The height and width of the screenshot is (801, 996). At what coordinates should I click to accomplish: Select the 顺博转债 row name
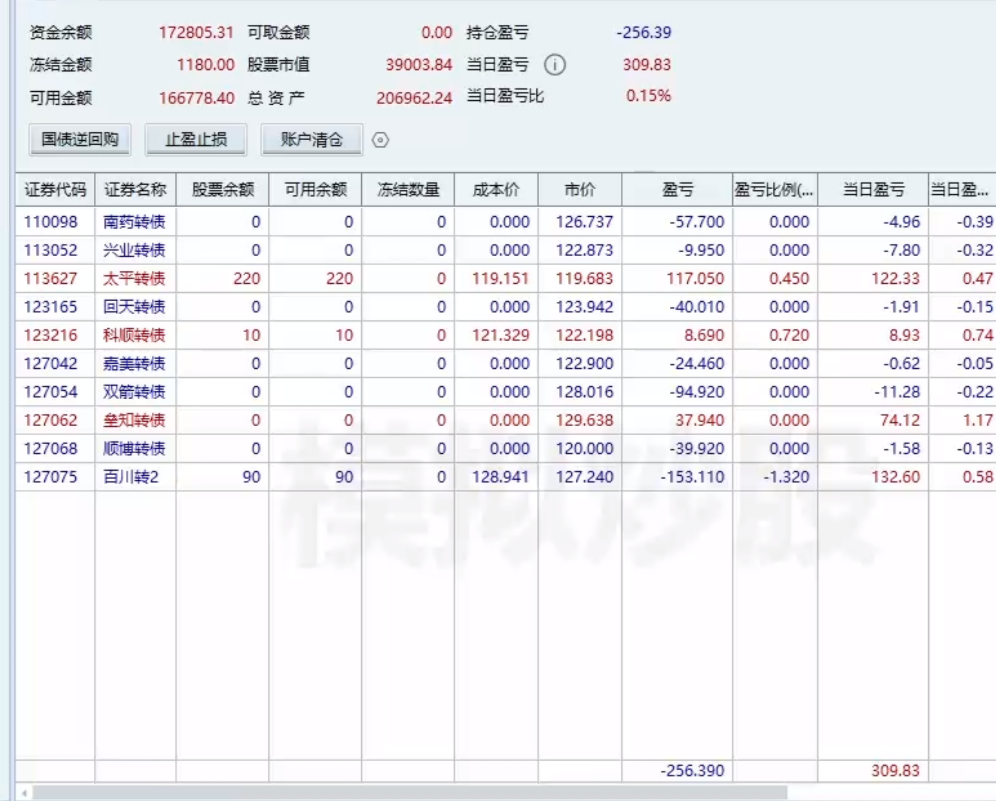pyautogui.click(x=134, y=448)
